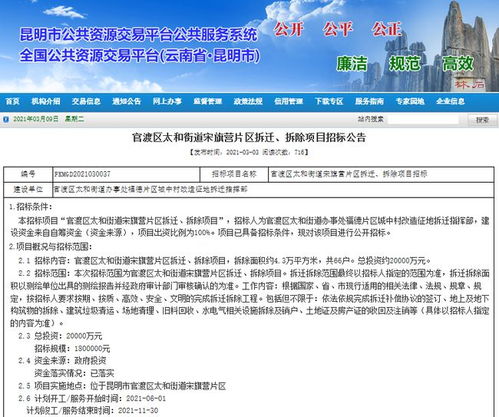Viewport: 499px width, 417px height.
Task: Select the 计划开工 date 2021-06-01 line
Action: [92, 398]
